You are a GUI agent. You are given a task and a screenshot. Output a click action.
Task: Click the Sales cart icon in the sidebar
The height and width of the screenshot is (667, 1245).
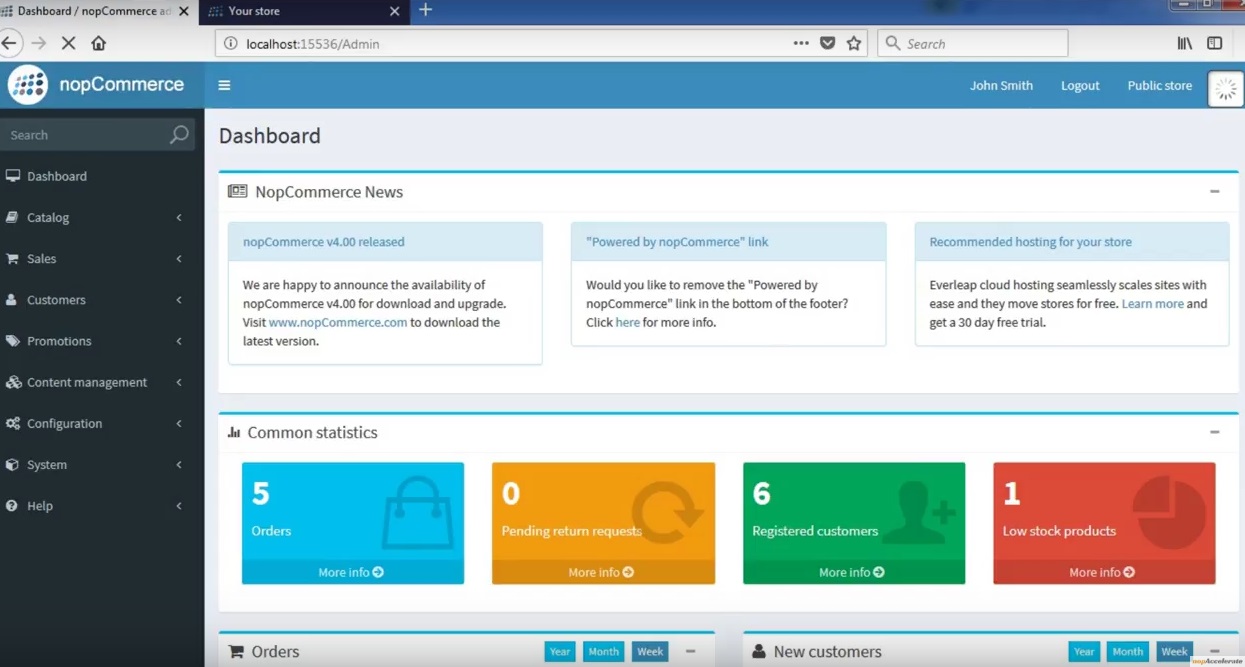tap(12, 258)
